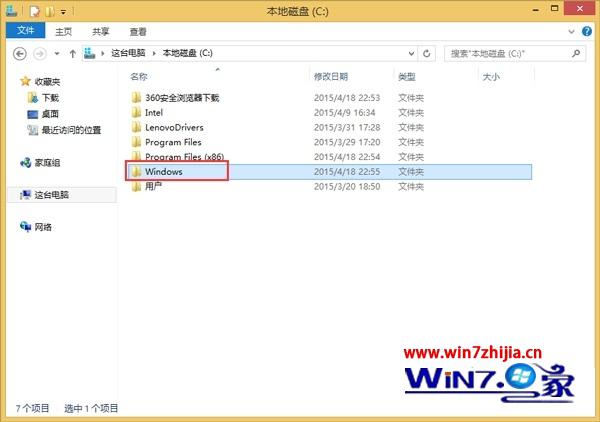Select 家庭组 in the navigation pane
Screen dimensions: 600x422
47,163
